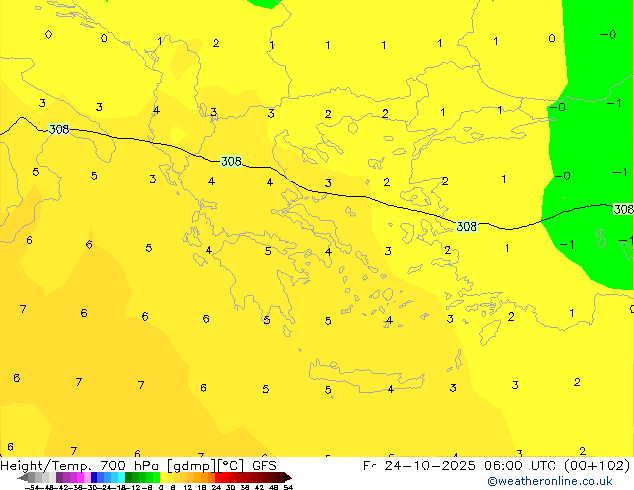Click the '[gdmp]' unit text in title
This screenshot has width=634, height=490.
coord(192,466)
